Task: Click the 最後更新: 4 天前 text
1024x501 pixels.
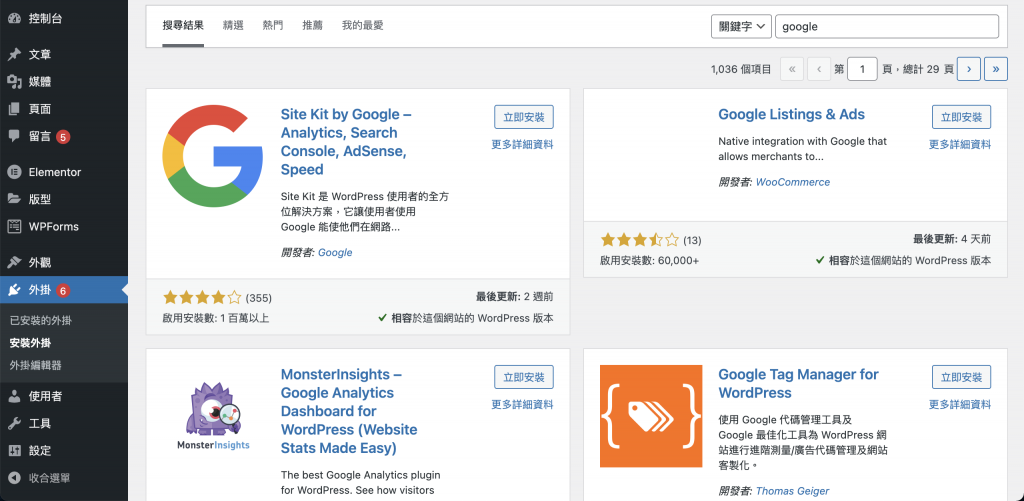Action: click(952, 239)
